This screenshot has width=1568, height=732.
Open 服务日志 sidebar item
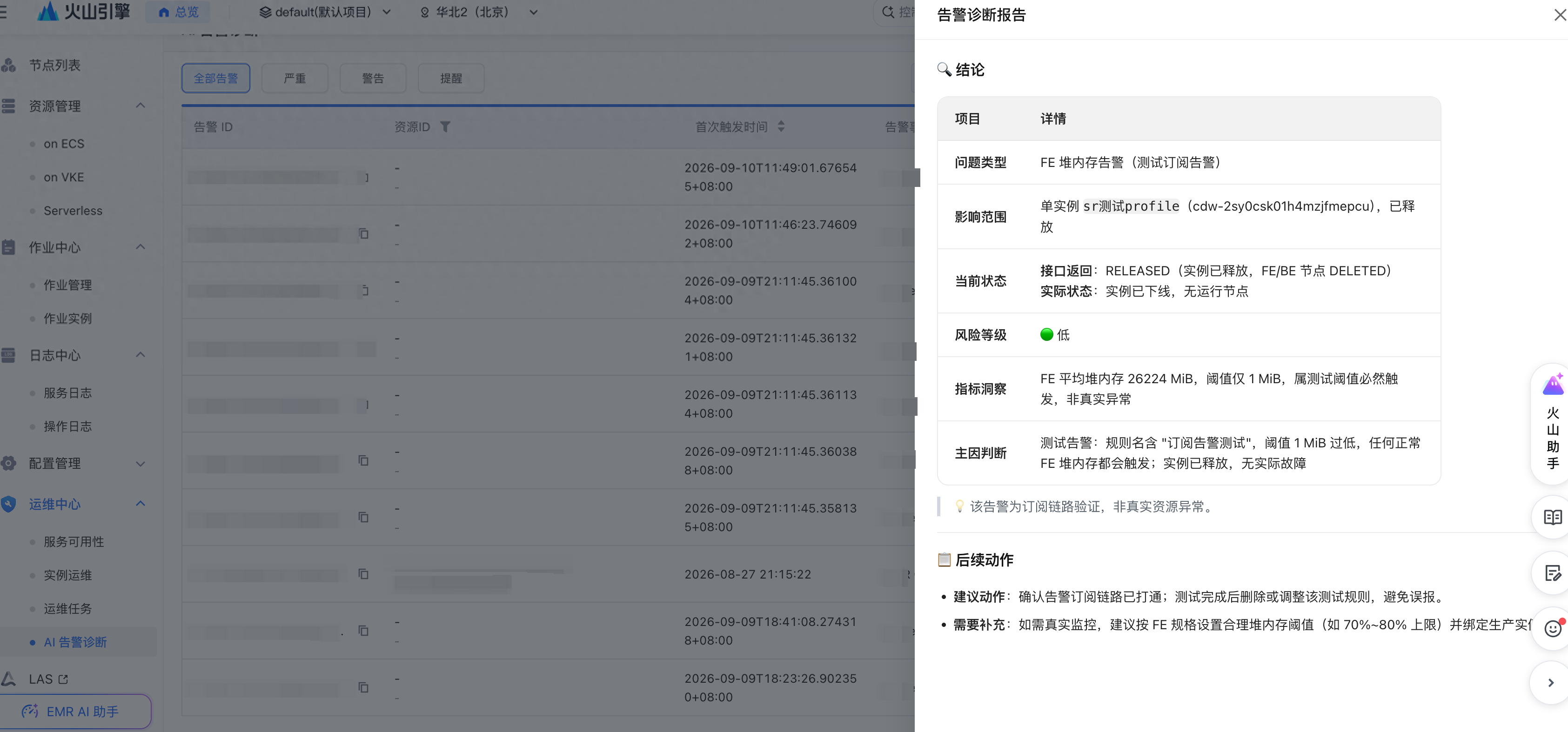click(67, 393)
